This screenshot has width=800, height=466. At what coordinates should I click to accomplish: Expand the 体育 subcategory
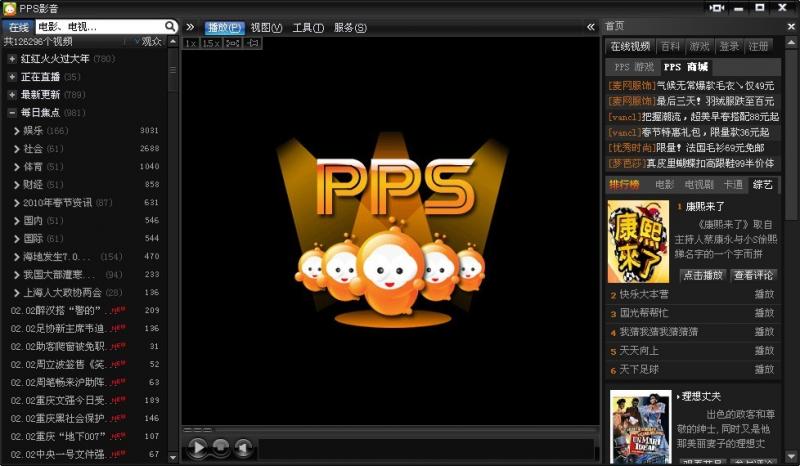click(x=17, y=166)
